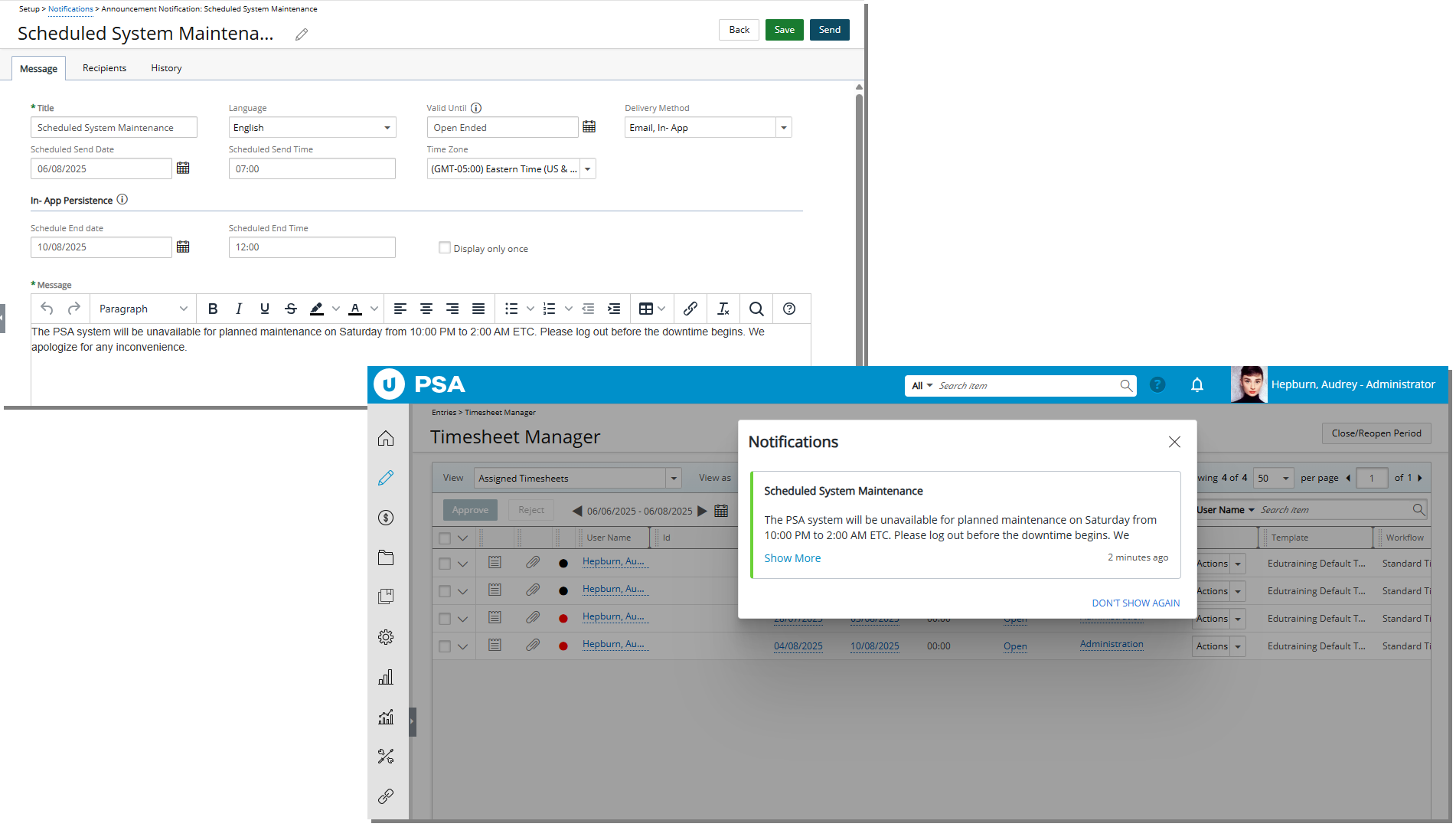Image resolution: width=1456 pixels, height=827 pixels.
Task: Check the select-all checkbox in the timesheet header
Action: tap(445, 537)
